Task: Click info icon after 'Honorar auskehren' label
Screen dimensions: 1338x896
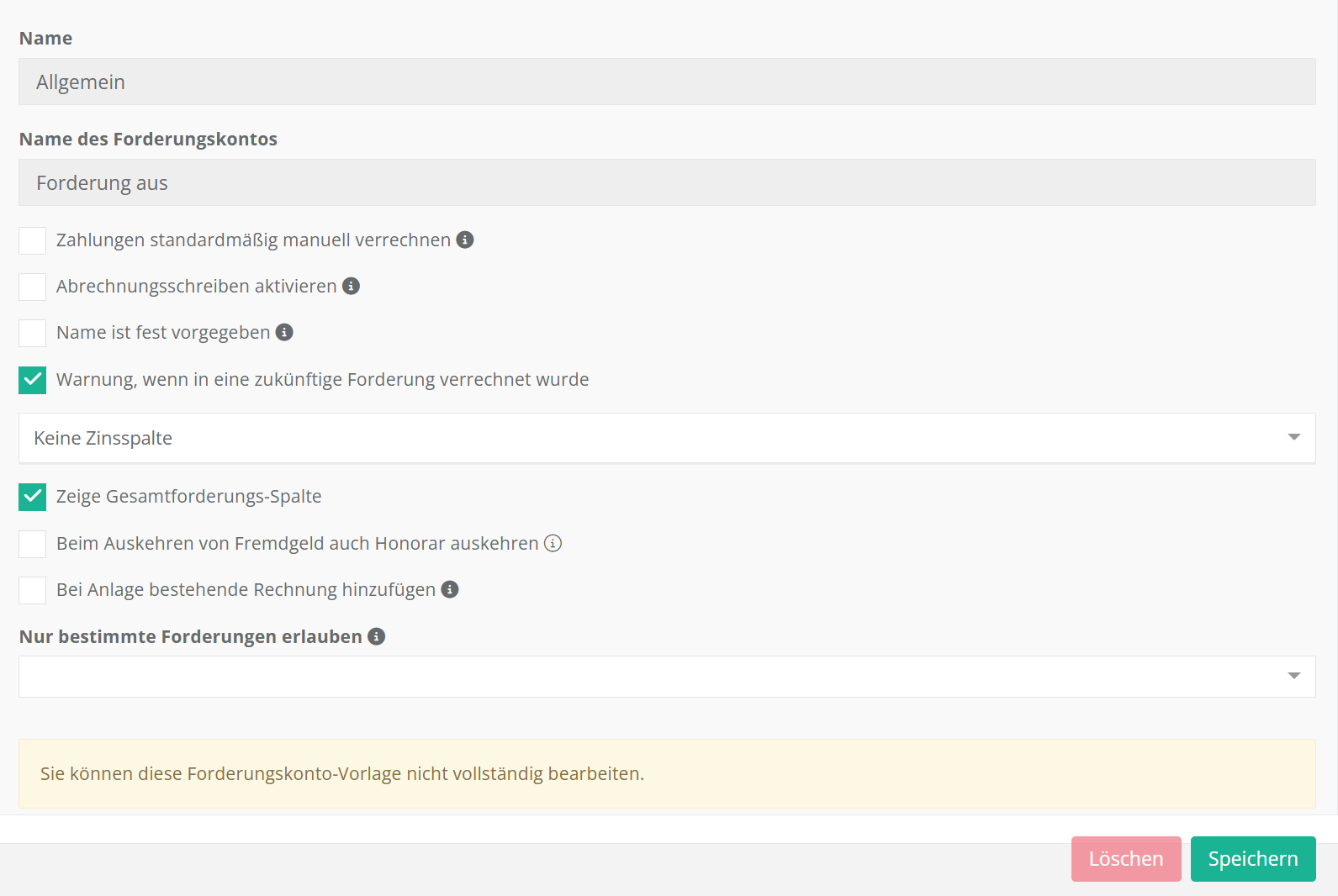Action: [553, 543]
